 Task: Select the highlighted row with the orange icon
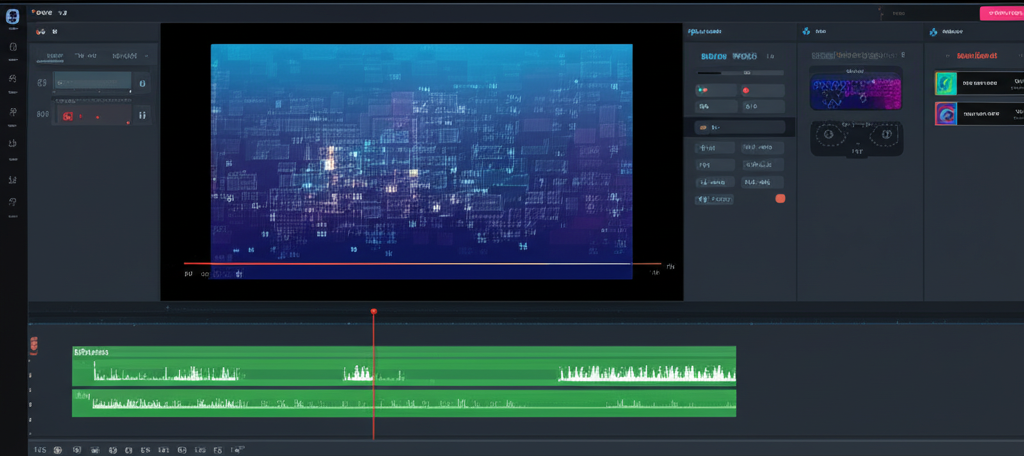click(x=739, y=127)
